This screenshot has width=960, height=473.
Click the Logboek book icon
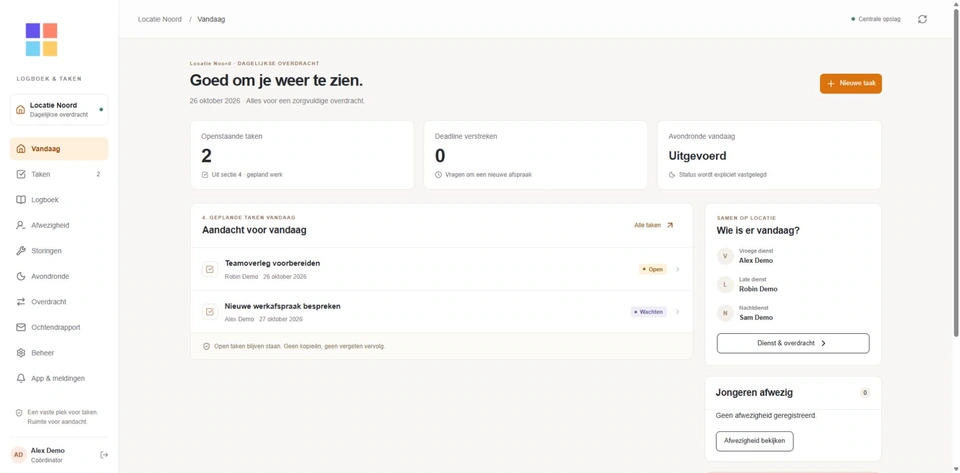pyautogui.click(x=20, y=200)
